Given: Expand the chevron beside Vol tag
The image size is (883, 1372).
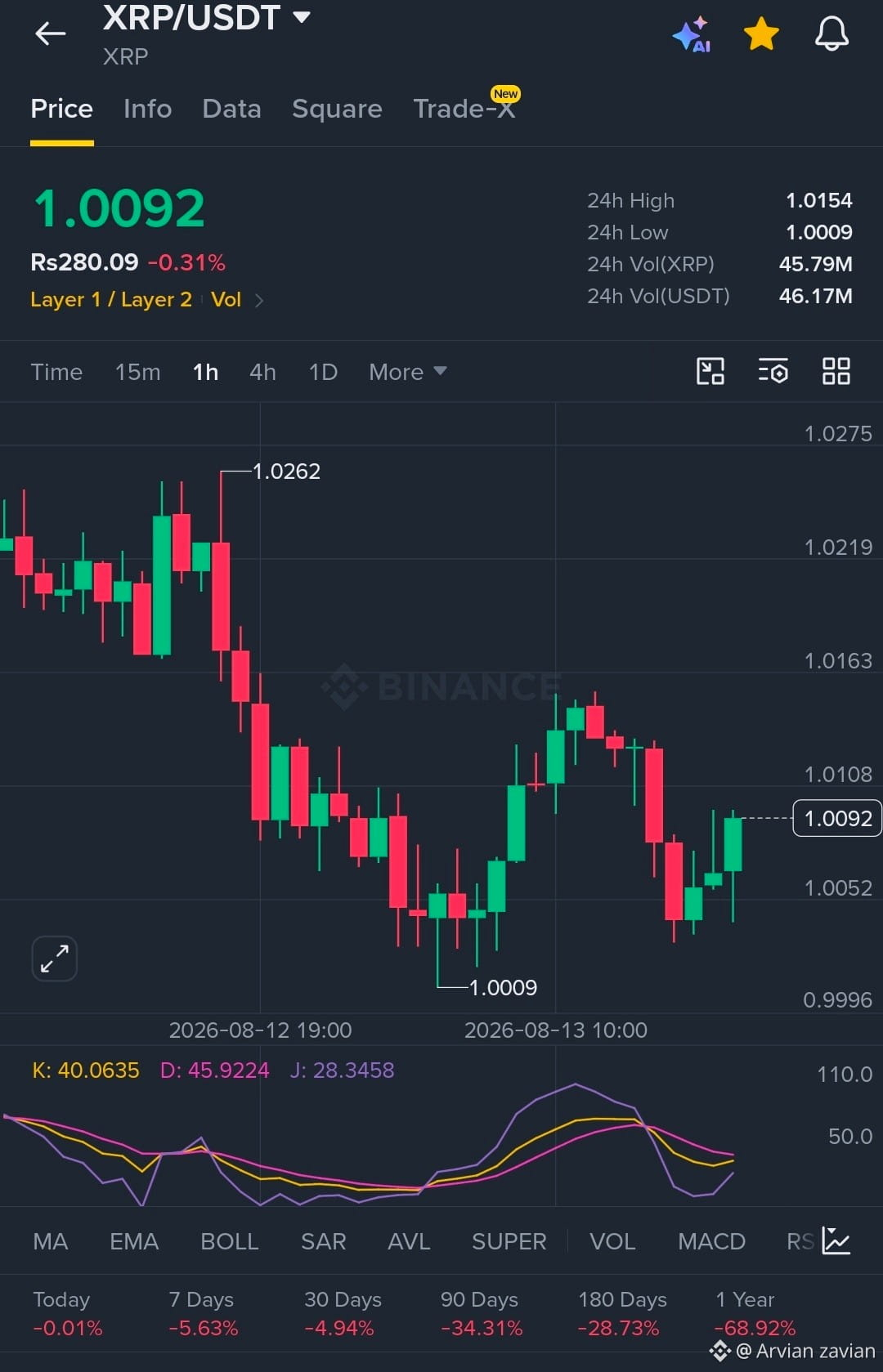Looking at the screenshot, I should point(259,301).
